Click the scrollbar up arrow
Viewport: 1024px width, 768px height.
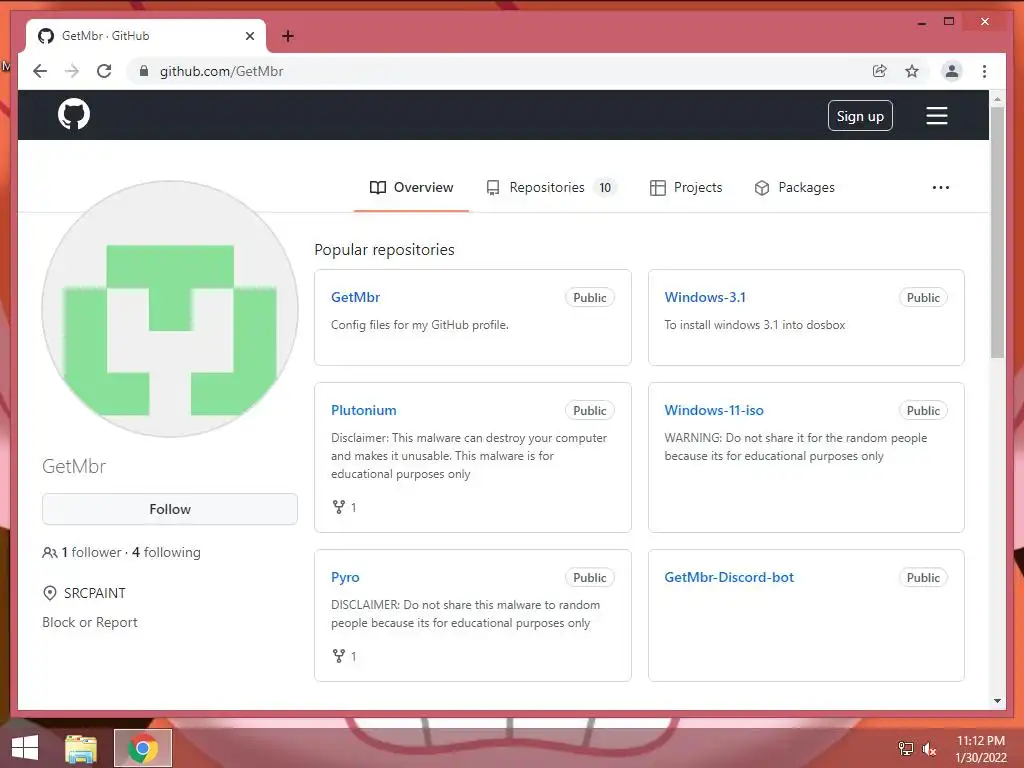[x=997, y=99]
